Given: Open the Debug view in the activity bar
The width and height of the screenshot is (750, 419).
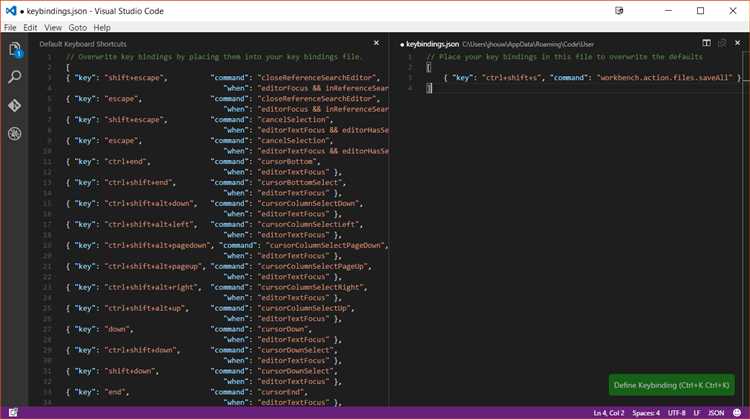Looking at the screenshot, I should tap(15, 133).
